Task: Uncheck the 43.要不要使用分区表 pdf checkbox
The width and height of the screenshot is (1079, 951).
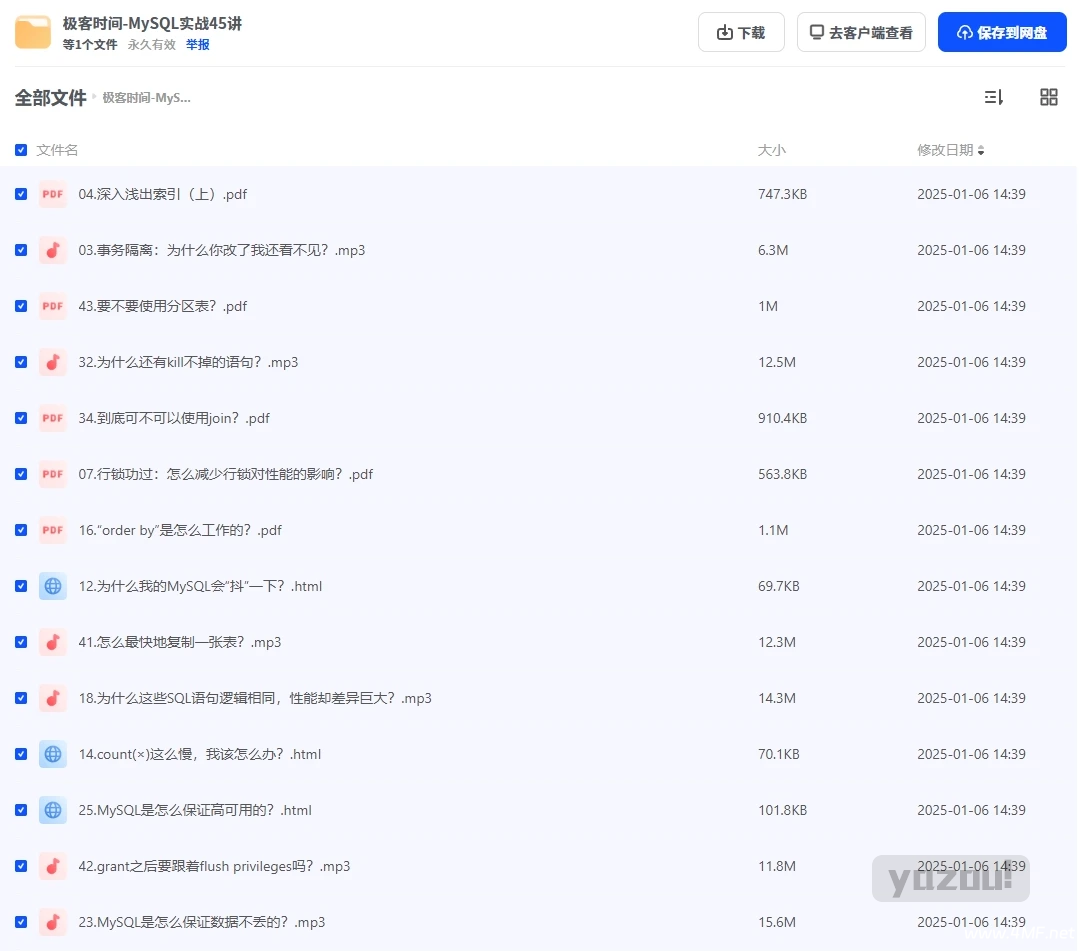Action: coord(21,306)
